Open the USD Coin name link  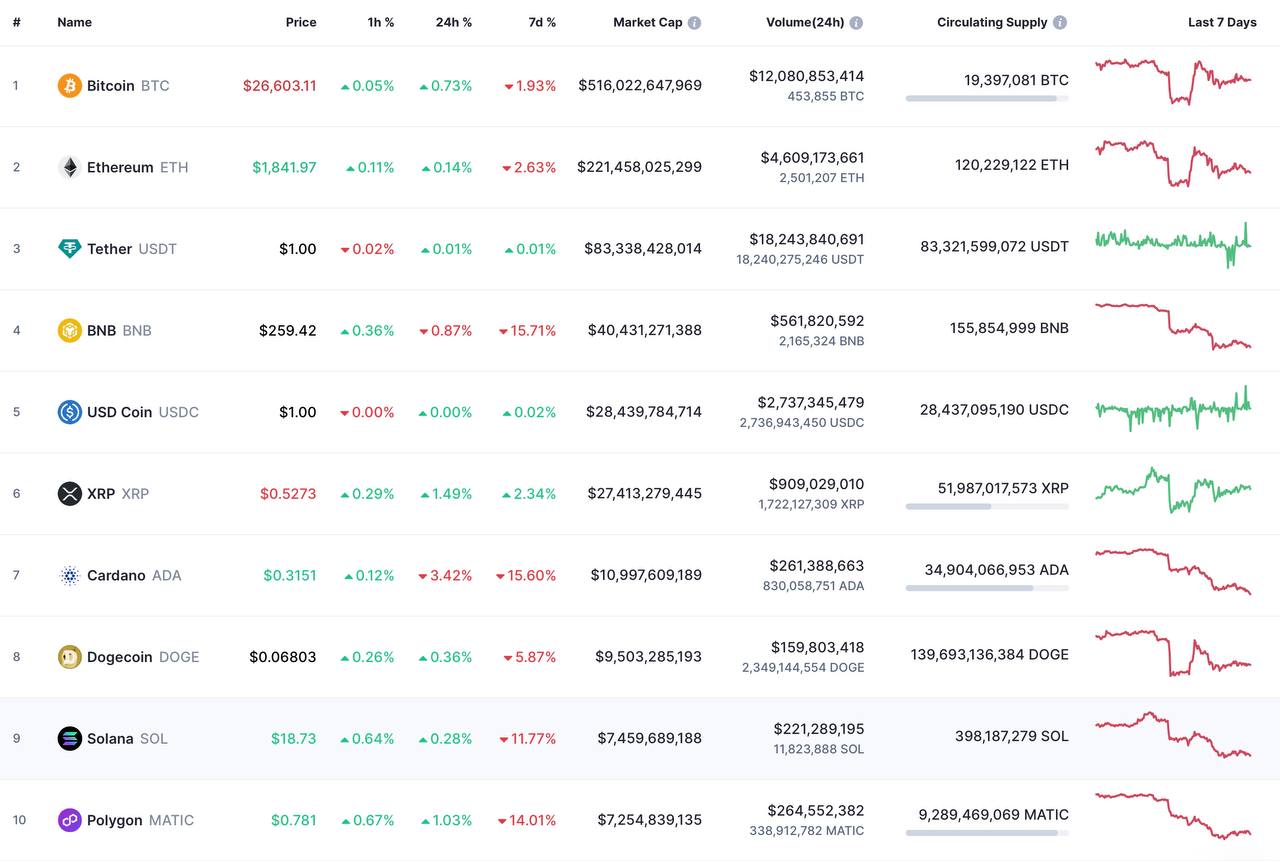[119, 412]
